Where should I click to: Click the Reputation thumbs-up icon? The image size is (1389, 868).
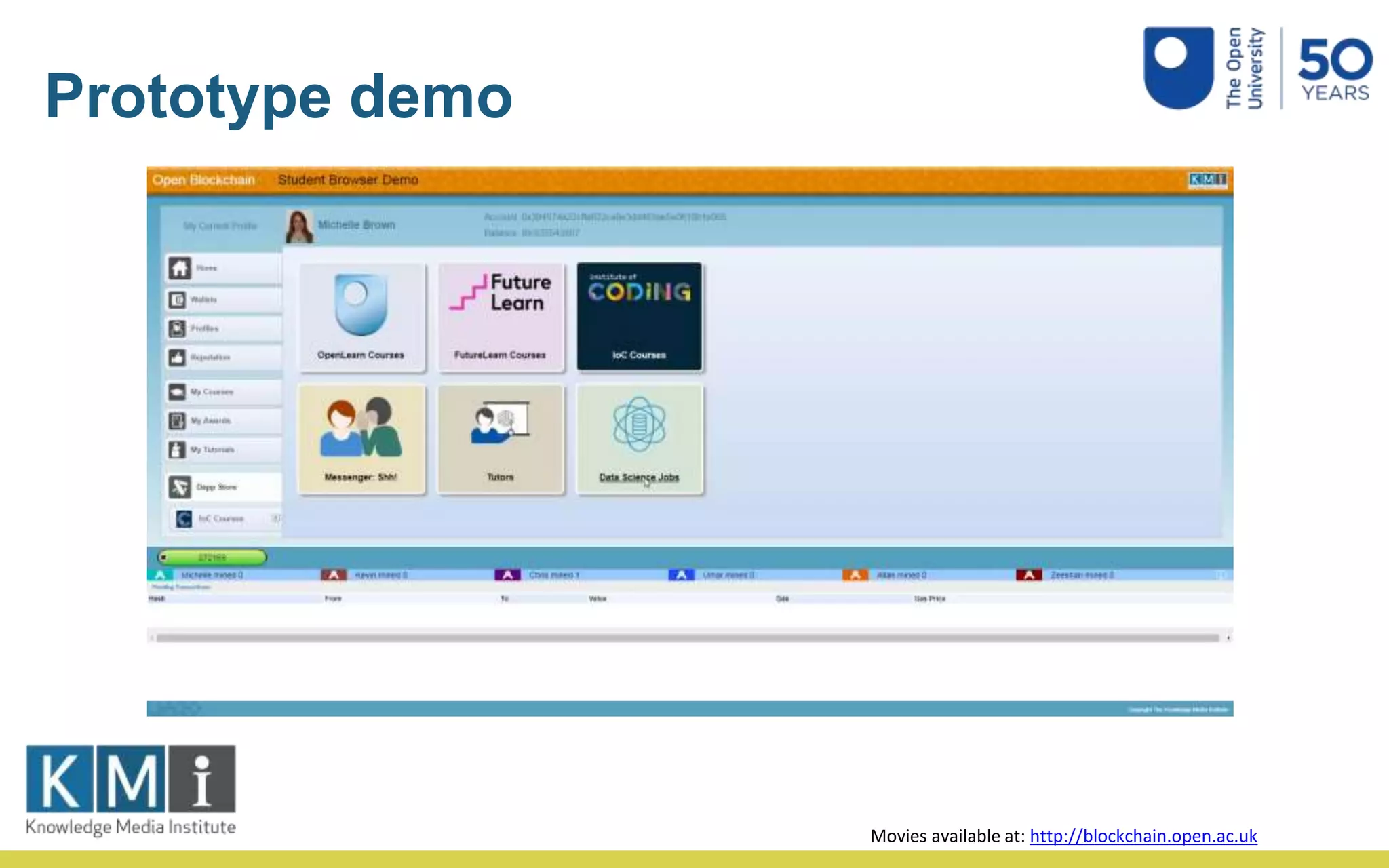point(178,357)
